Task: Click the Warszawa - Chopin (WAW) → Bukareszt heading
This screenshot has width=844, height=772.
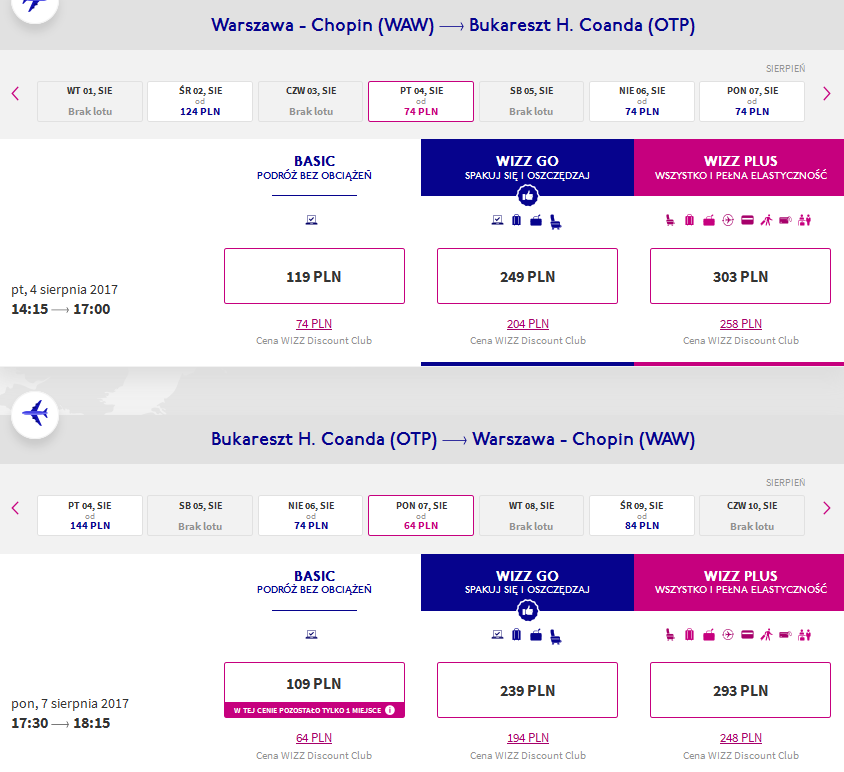Action: click(x=453, y=25)
